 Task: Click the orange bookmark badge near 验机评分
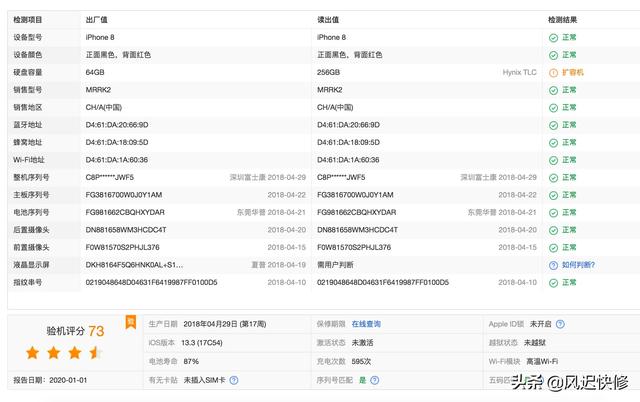point(131,322)
